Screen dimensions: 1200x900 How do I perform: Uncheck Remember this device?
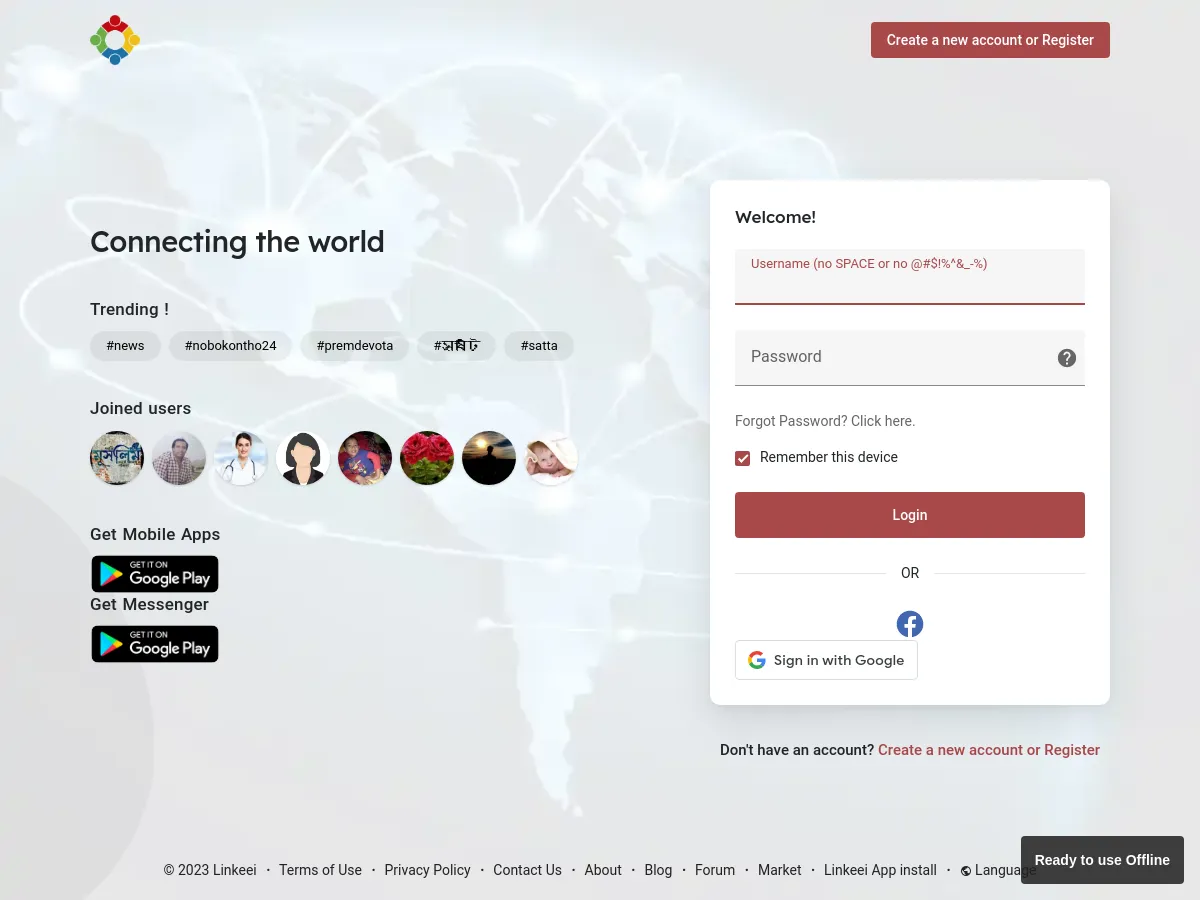pos(743,458)
